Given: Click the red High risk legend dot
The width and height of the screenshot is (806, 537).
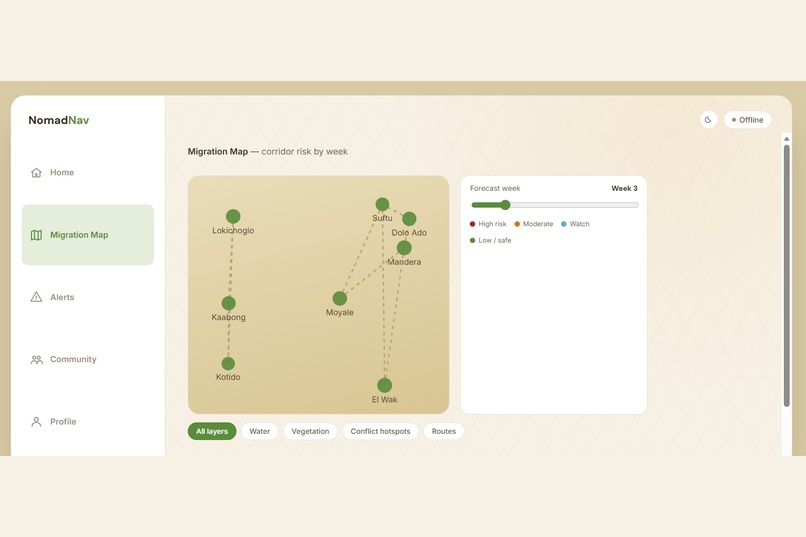Looking at the screenshot, I should tap(472, 224).
